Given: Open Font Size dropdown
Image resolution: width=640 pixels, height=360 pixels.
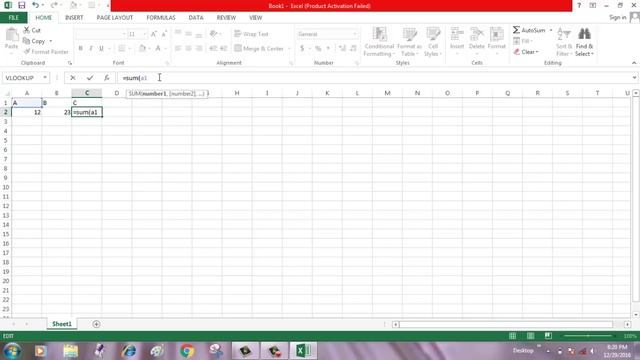Looking at the screenshot, I should pyautogui.click(x=144, y=34).
